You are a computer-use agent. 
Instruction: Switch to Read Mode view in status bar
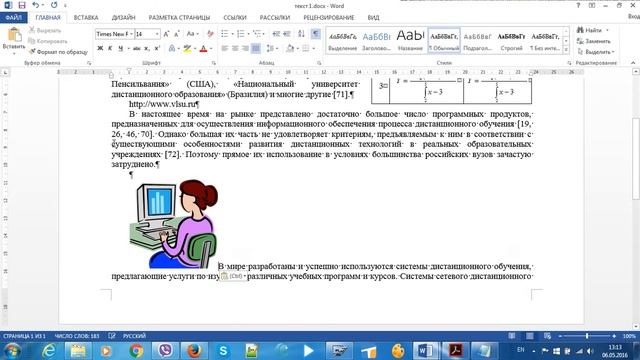(511, 336)
